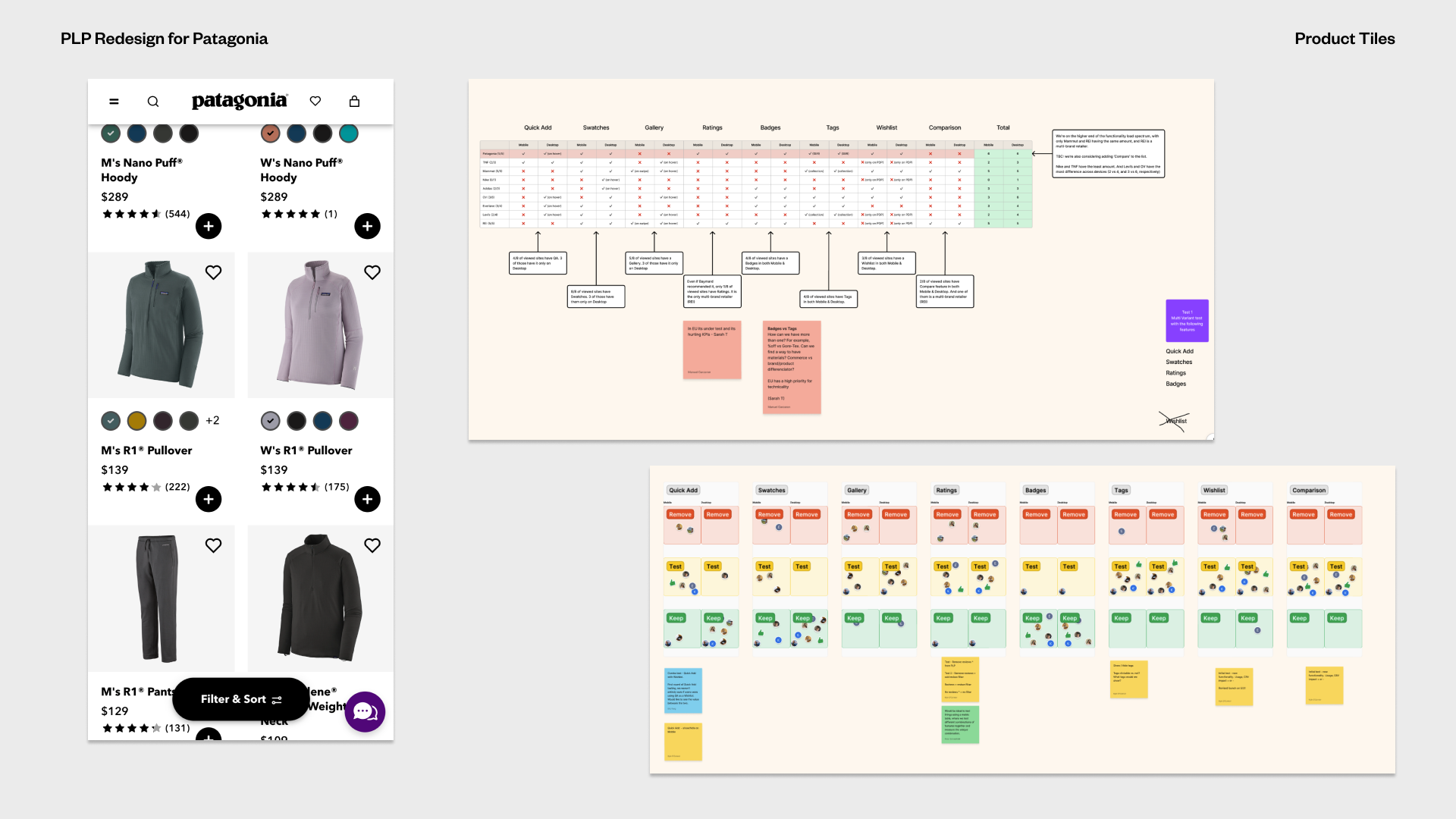Image resolution: width=1456 pixels, height=819 pixels.
Task: Click the green pullover product image
Action: pyautogui.click(x=161, y=325)
